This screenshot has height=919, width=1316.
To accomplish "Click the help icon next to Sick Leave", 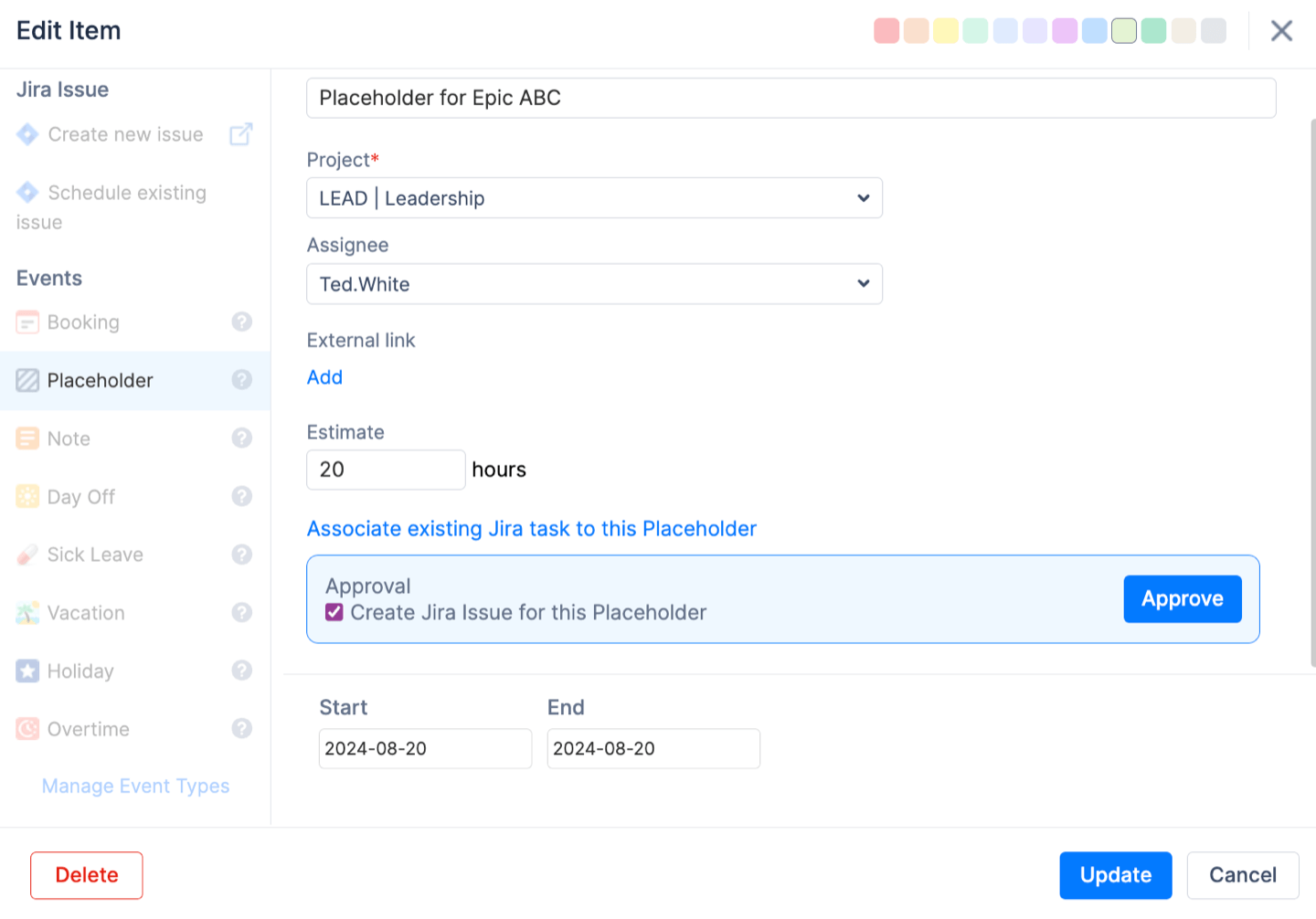I will tap(241, 555).
